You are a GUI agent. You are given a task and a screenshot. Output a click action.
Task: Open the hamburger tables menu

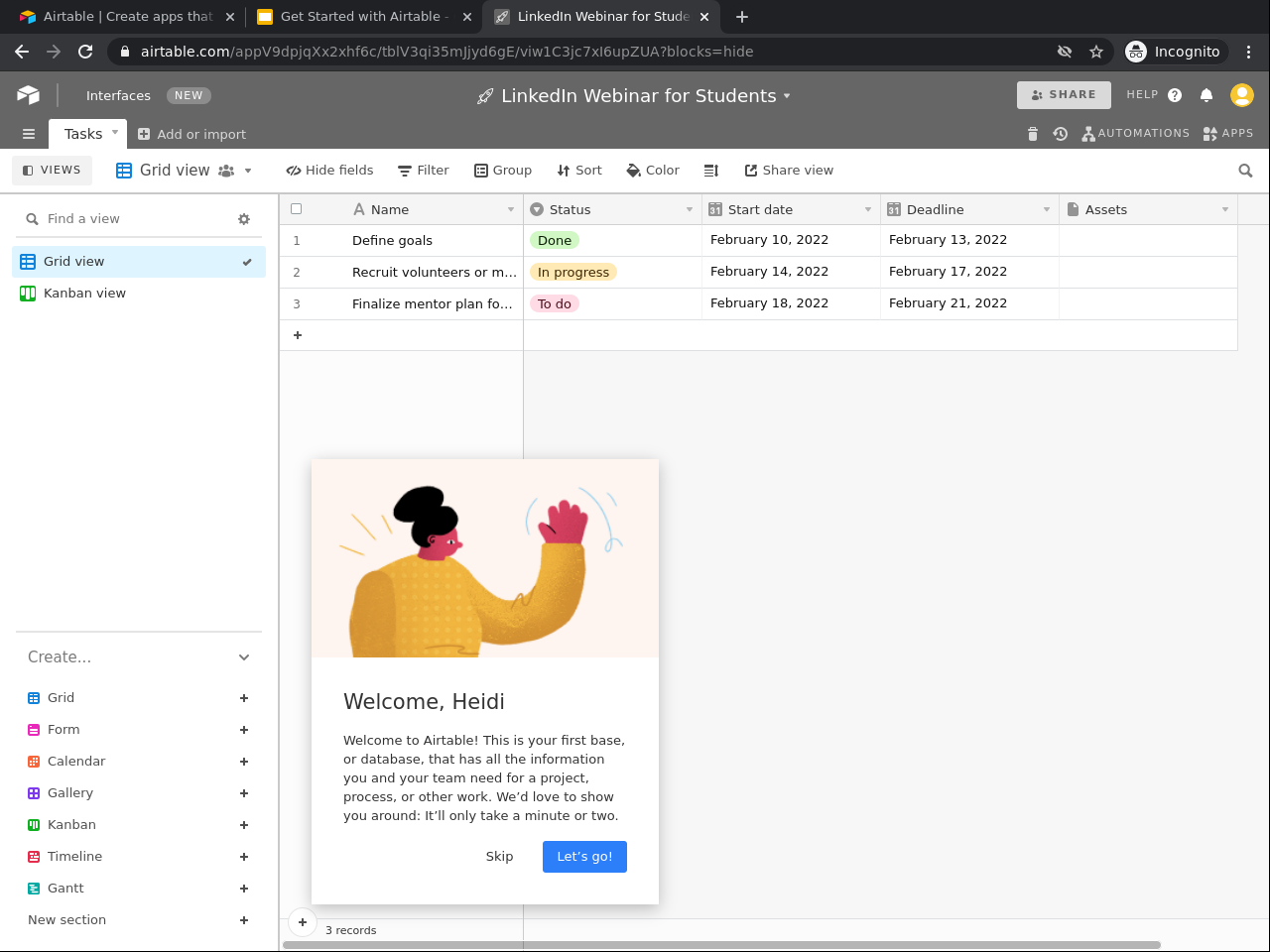[x=29, y=134]
